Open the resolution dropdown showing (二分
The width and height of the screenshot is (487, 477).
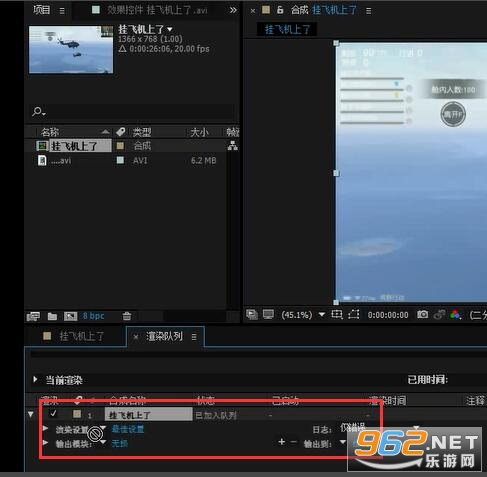(478, 315)
